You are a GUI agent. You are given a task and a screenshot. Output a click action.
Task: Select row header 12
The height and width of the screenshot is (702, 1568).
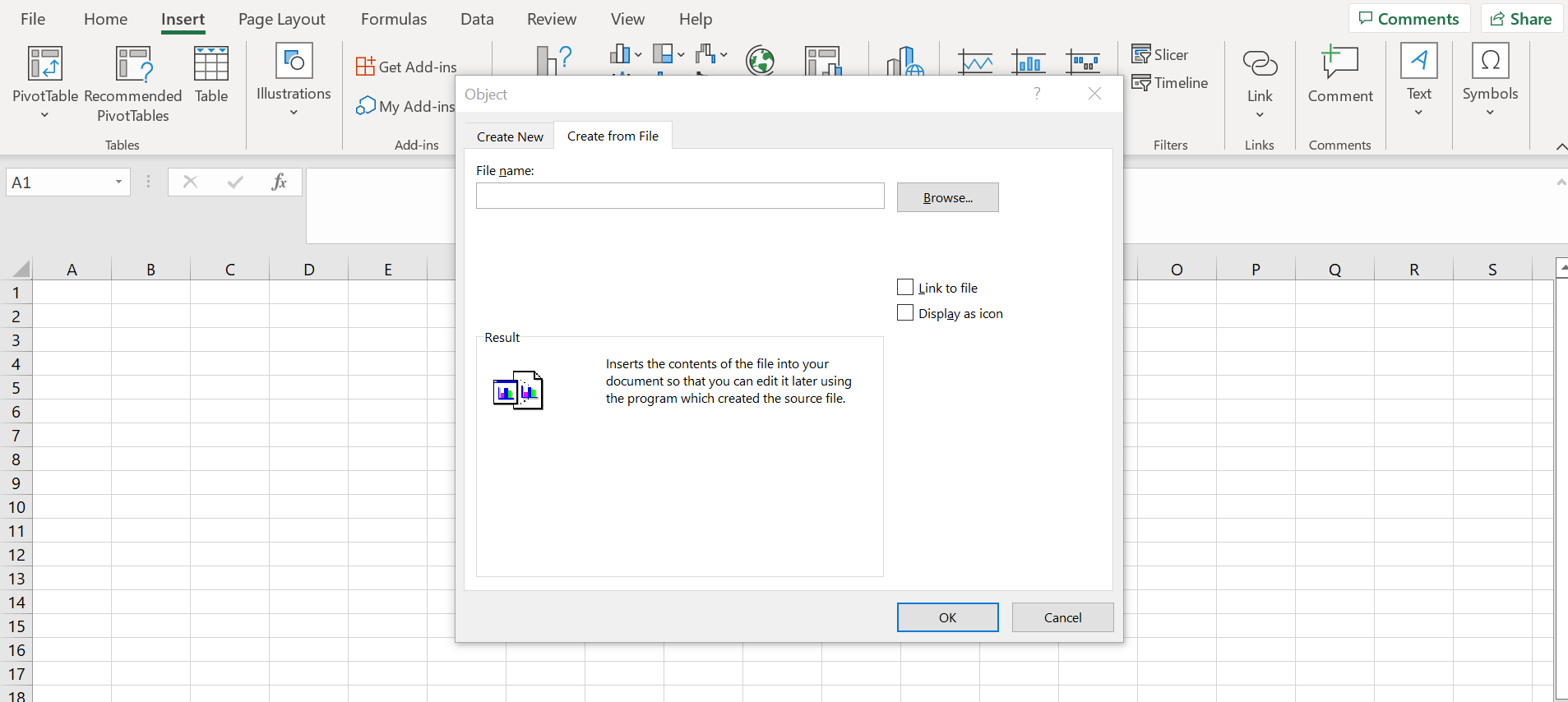16,554
